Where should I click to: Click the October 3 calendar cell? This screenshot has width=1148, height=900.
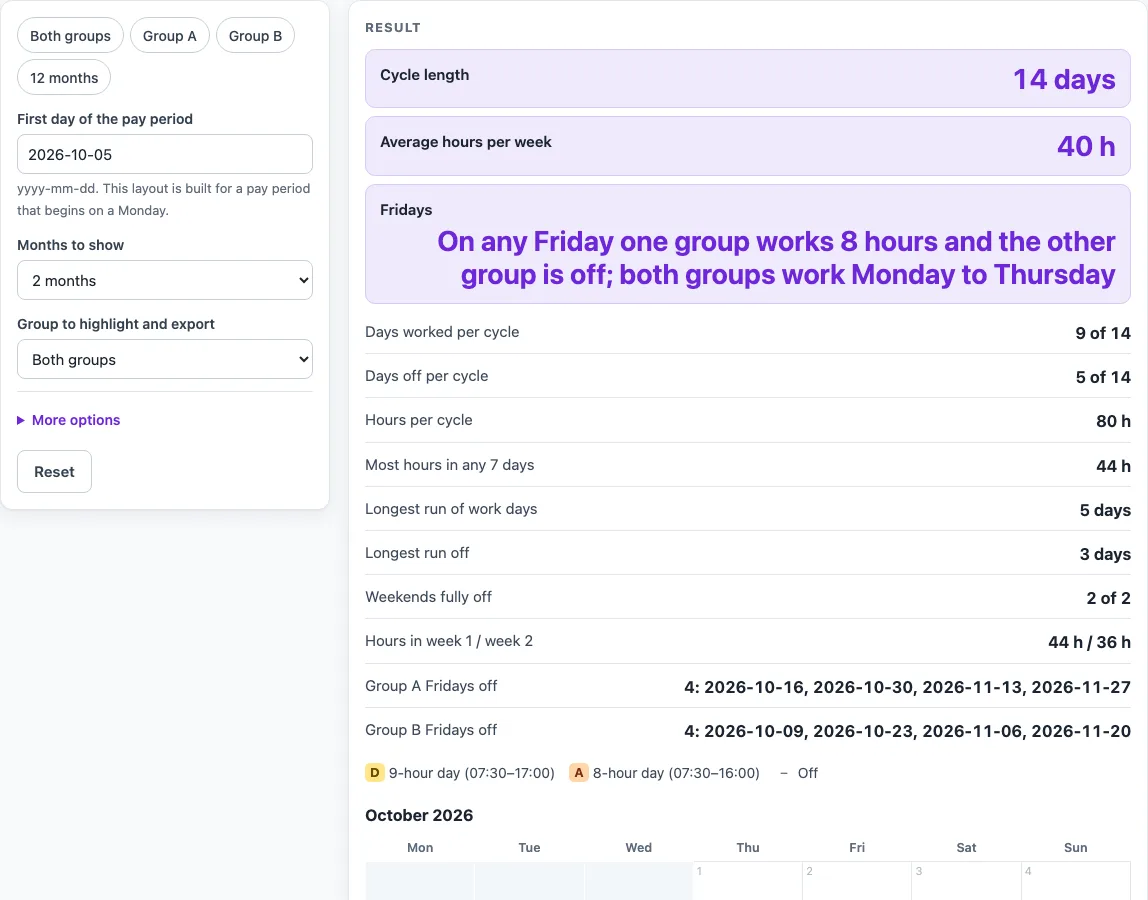tap(966, 881)
